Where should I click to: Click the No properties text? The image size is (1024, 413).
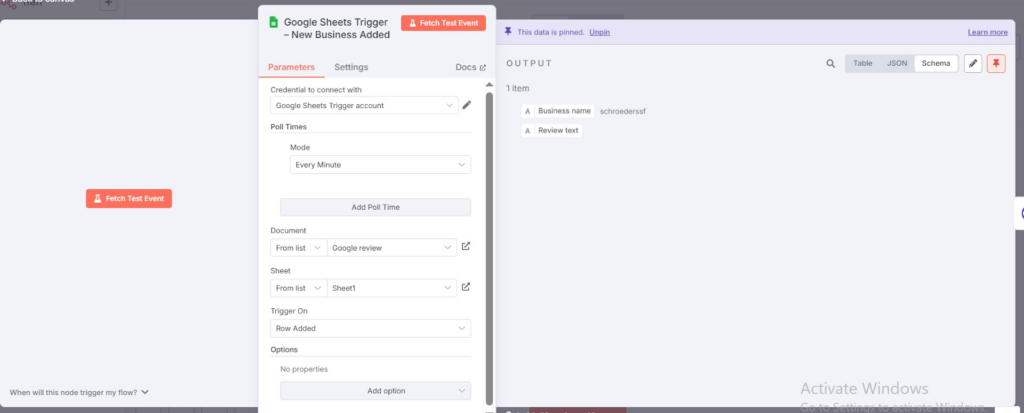[x=304, y=369]
